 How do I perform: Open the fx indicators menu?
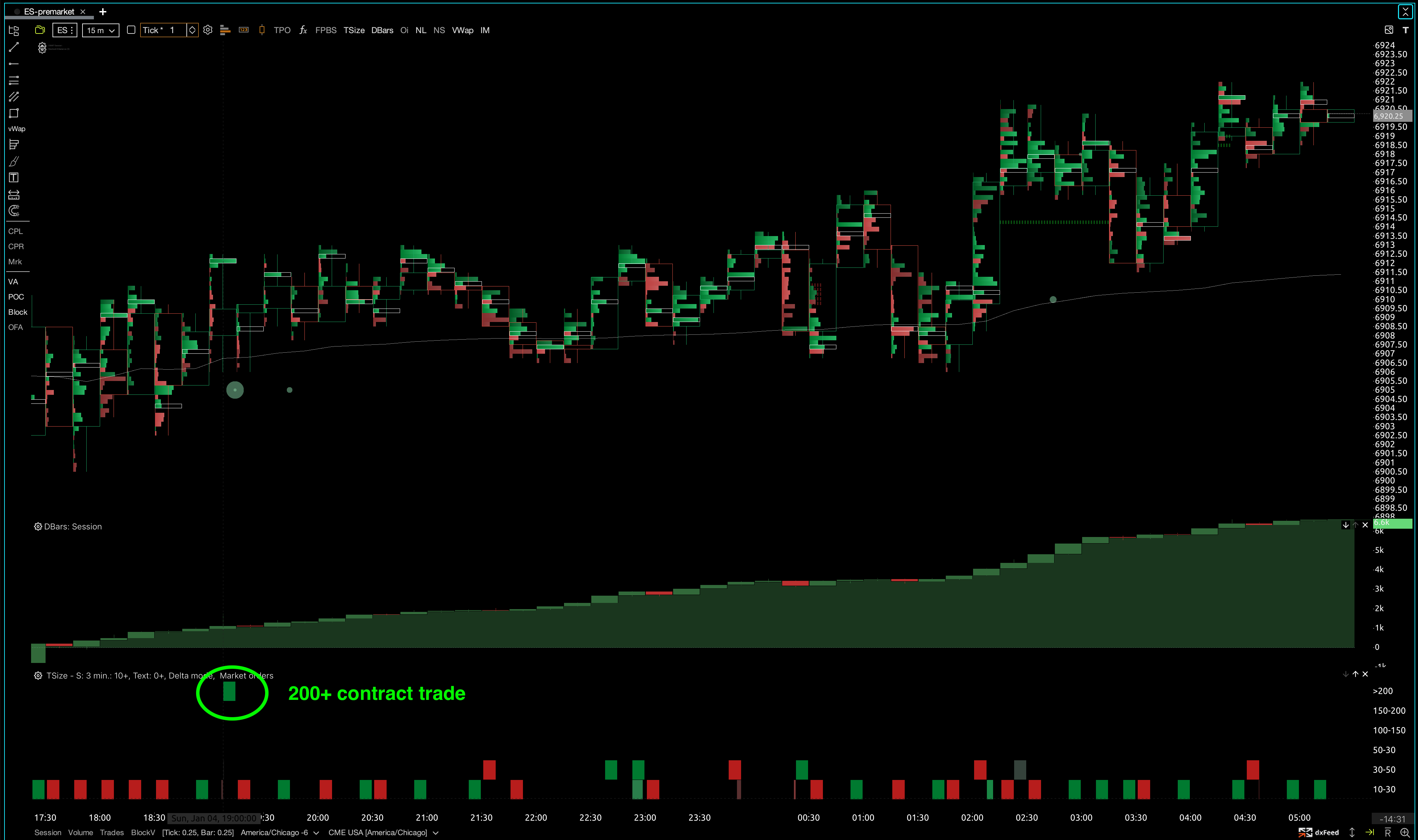303,31
